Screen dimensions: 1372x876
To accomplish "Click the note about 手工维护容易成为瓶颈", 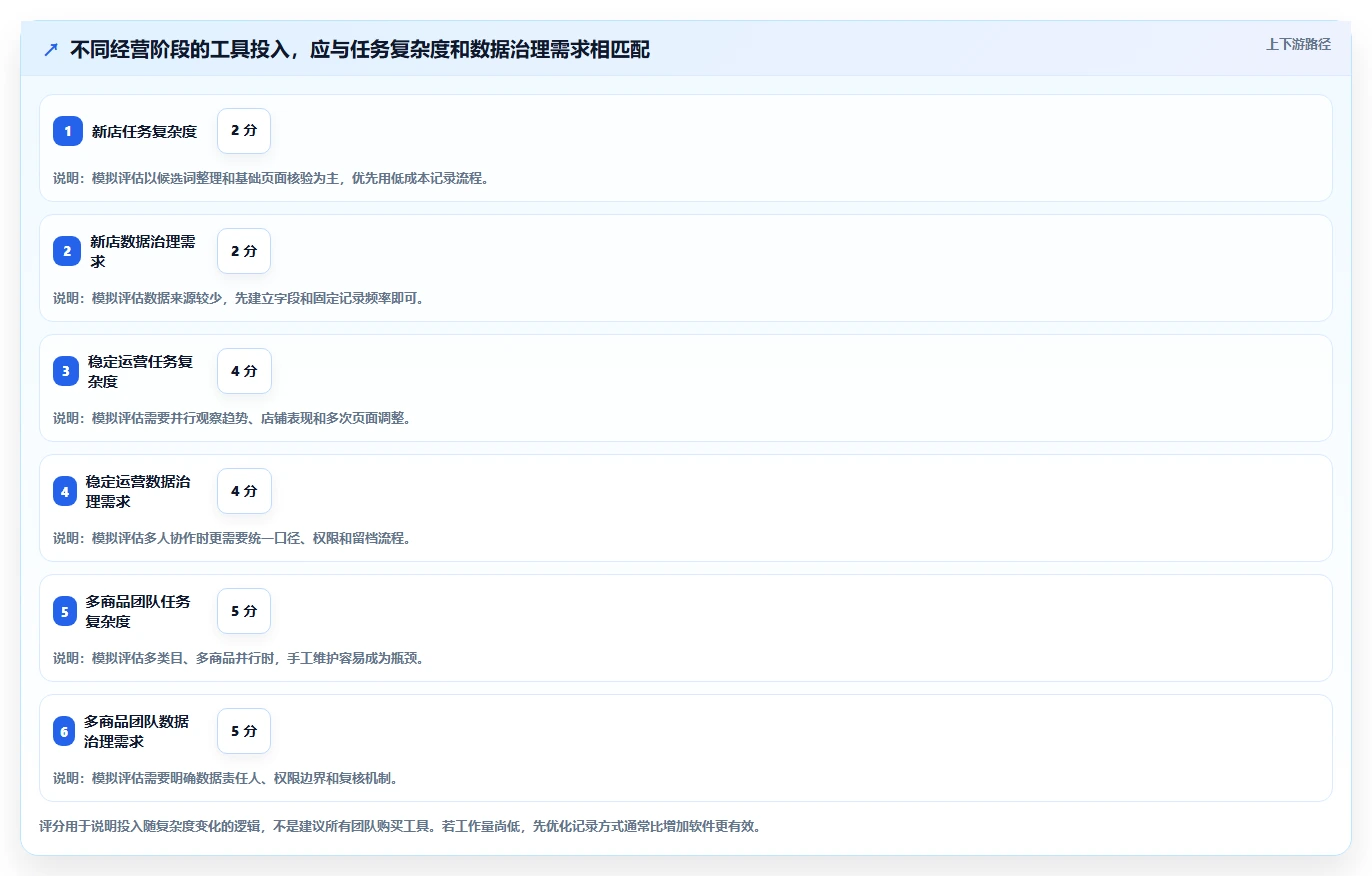I will pyautogui.click(x=239, y=658).
